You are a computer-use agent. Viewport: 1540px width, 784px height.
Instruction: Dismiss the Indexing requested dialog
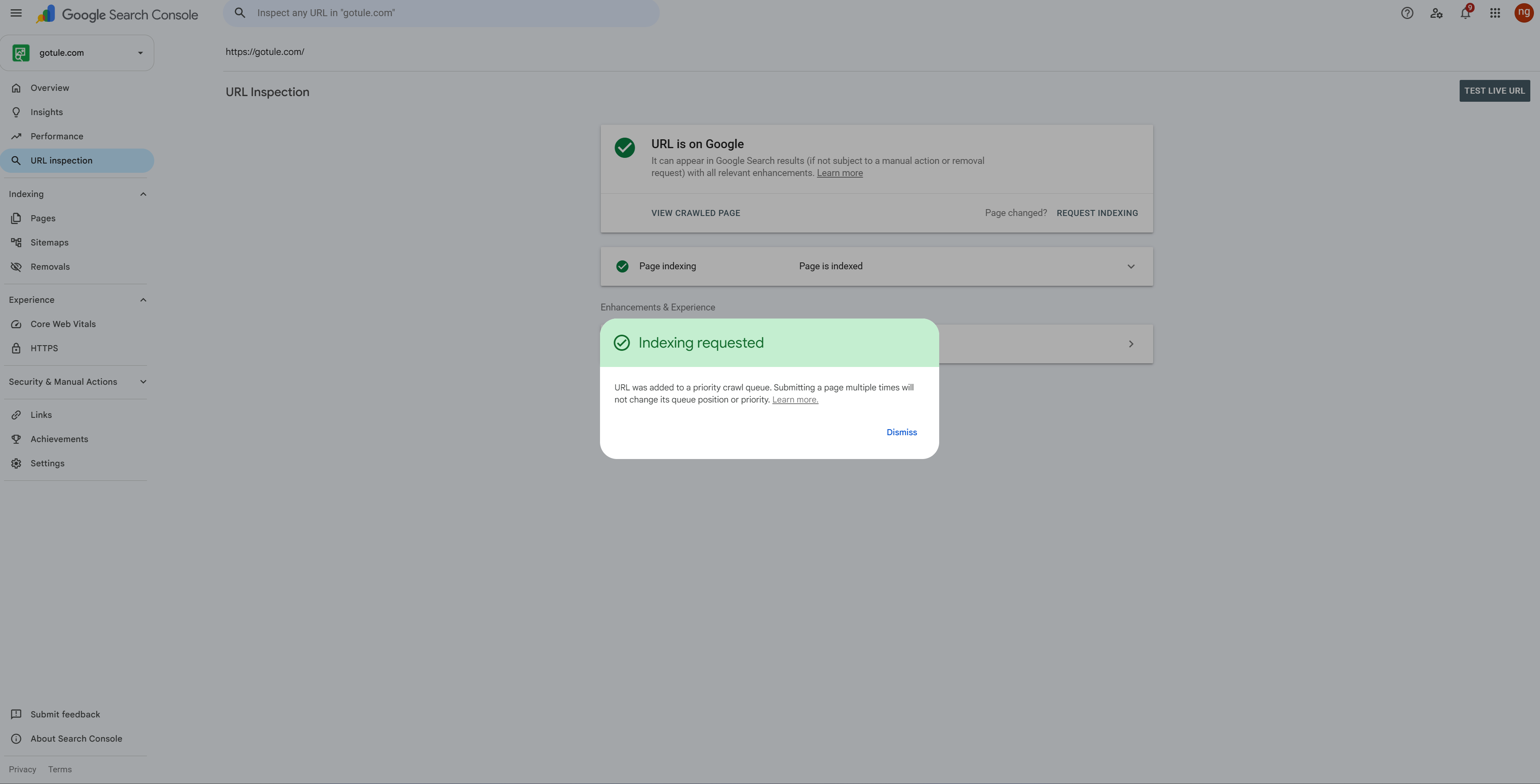(902, 432)
